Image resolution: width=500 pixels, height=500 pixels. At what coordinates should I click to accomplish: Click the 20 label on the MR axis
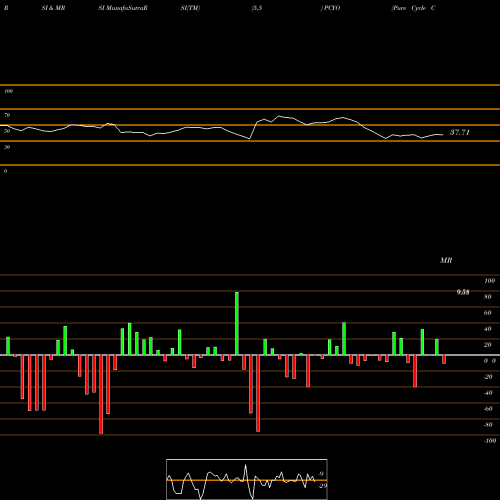pyautogui.click(x=488, y=345)
